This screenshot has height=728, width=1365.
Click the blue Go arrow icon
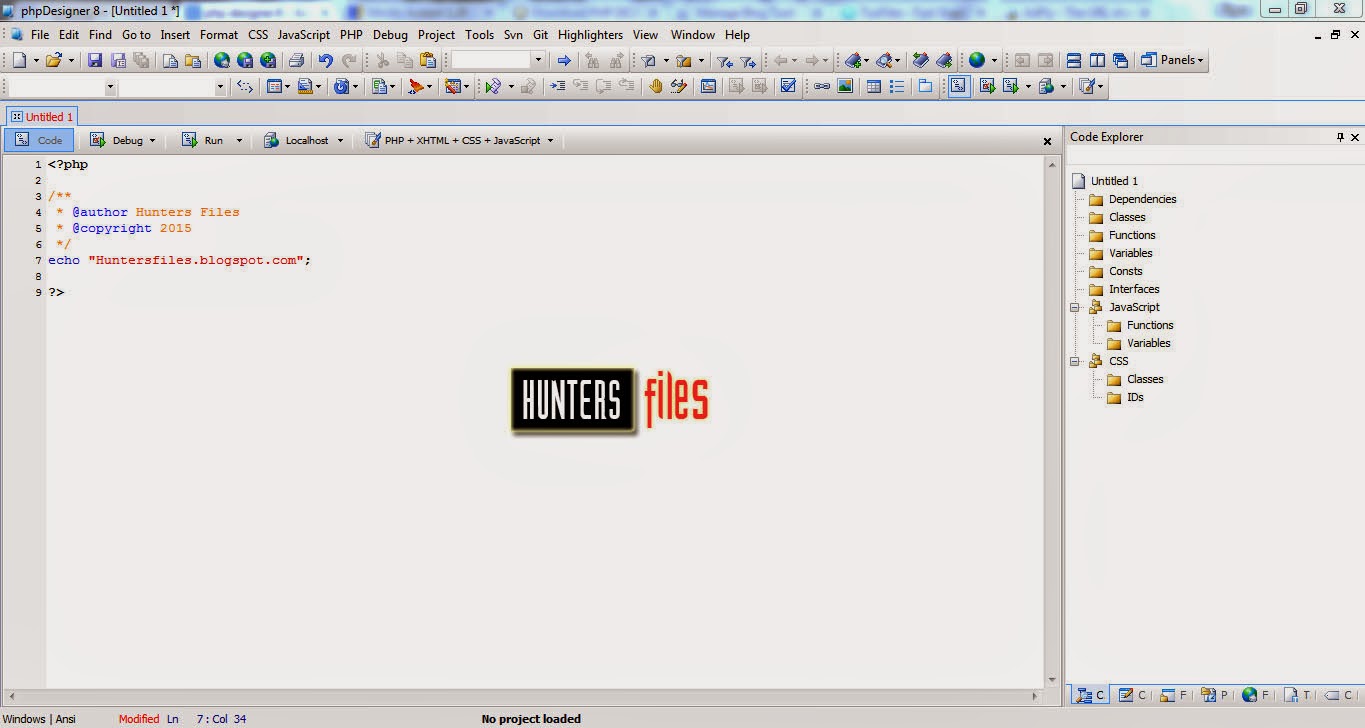tap(564, 60)
